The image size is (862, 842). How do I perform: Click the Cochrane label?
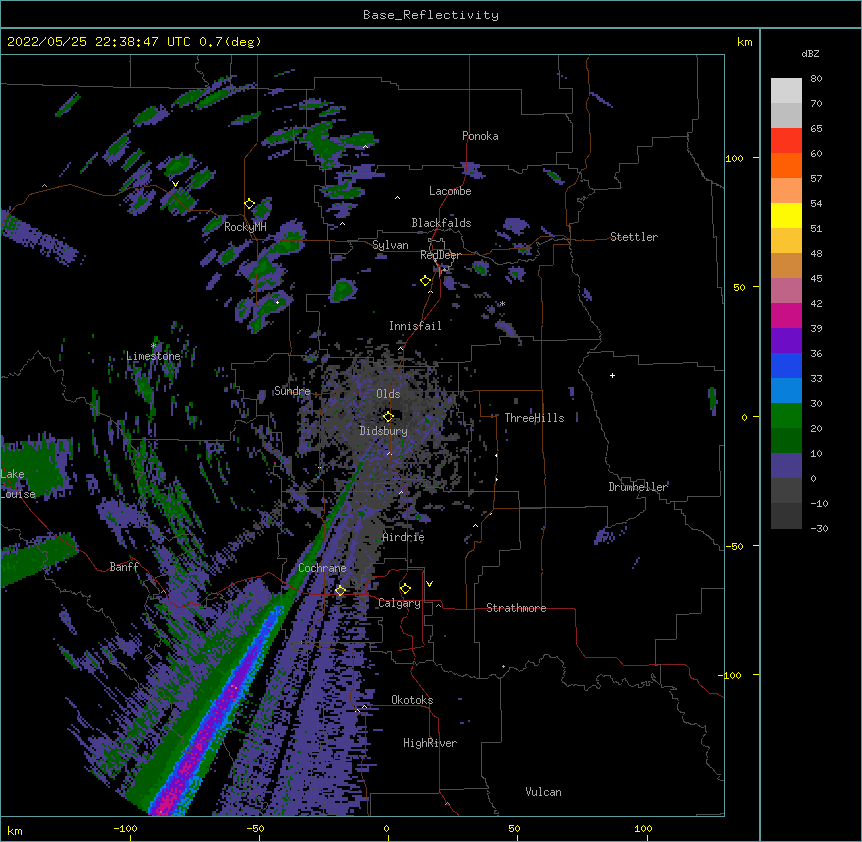point(322,568)
